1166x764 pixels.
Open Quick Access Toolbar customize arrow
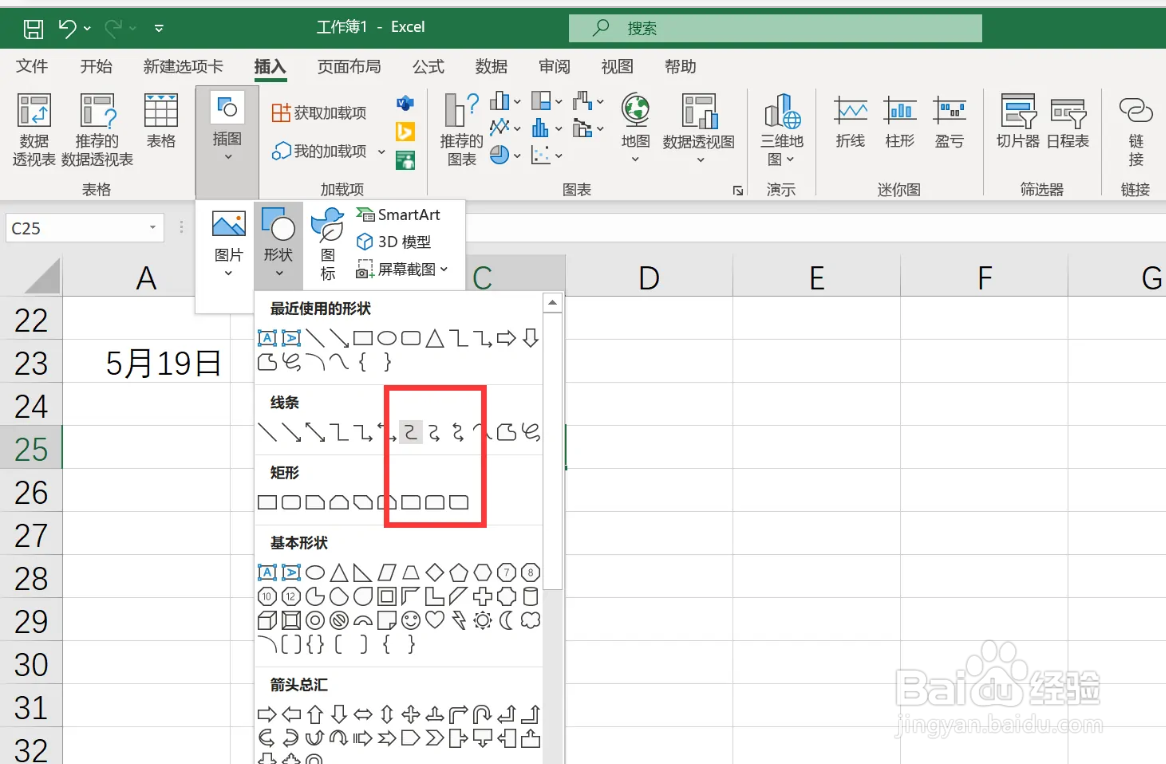click(159, 28)
